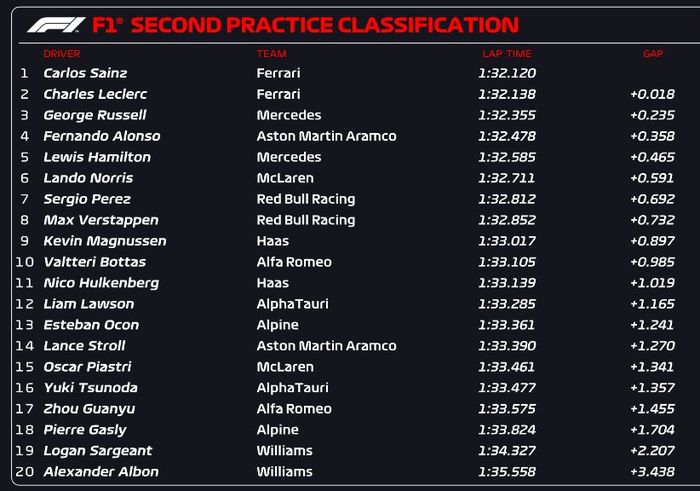Click Oscar Piastri's name
Image resolution: width=700 pixels, height=491 pixels.
(x=88, y=367)
